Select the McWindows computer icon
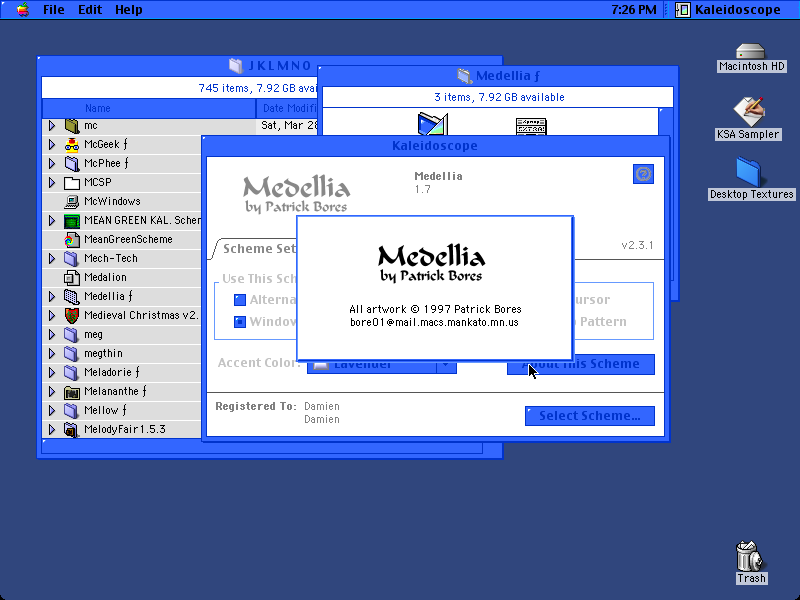This screenshot has width=800, height=600. pyautogui.click(x=72, y=202)
